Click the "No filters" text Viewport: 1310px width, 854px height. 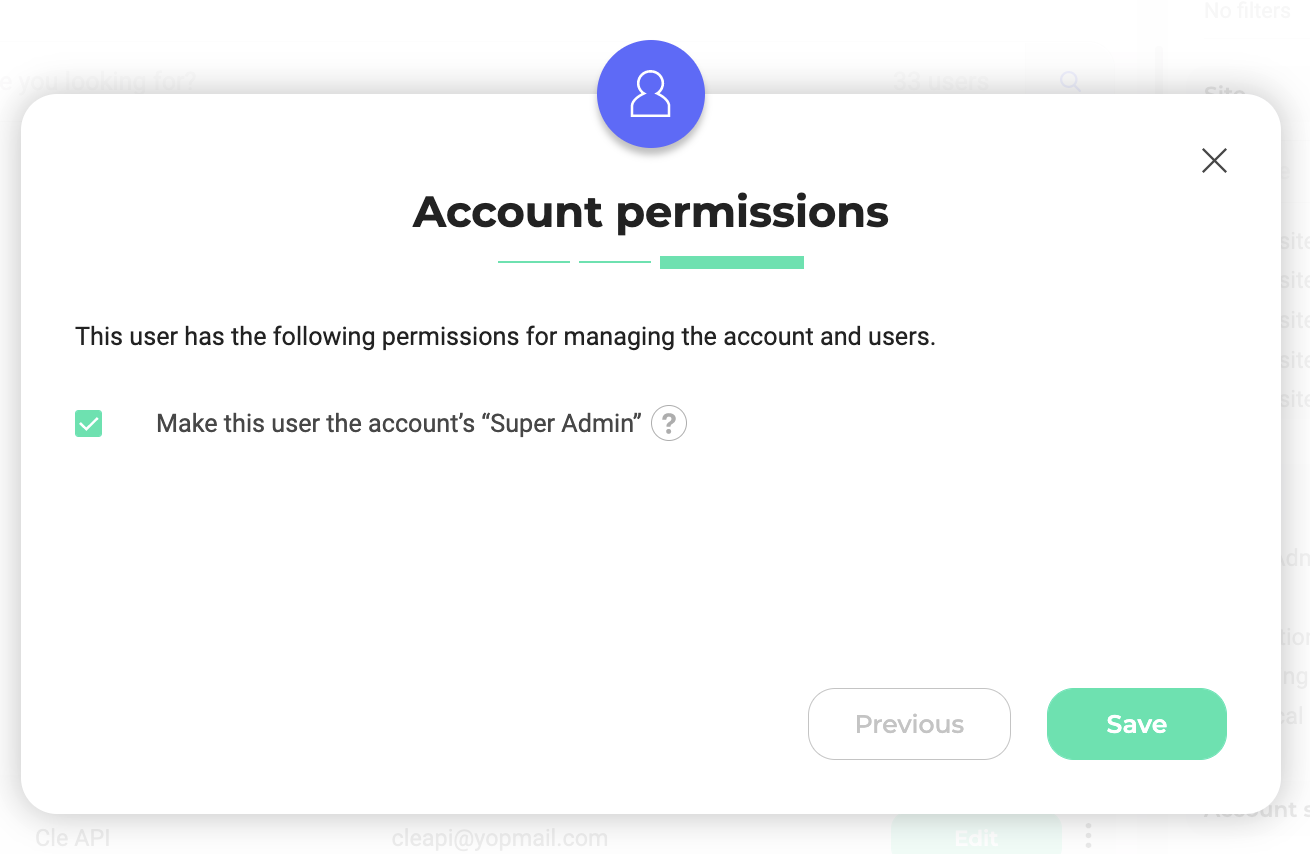click(x=1247, y=11)
